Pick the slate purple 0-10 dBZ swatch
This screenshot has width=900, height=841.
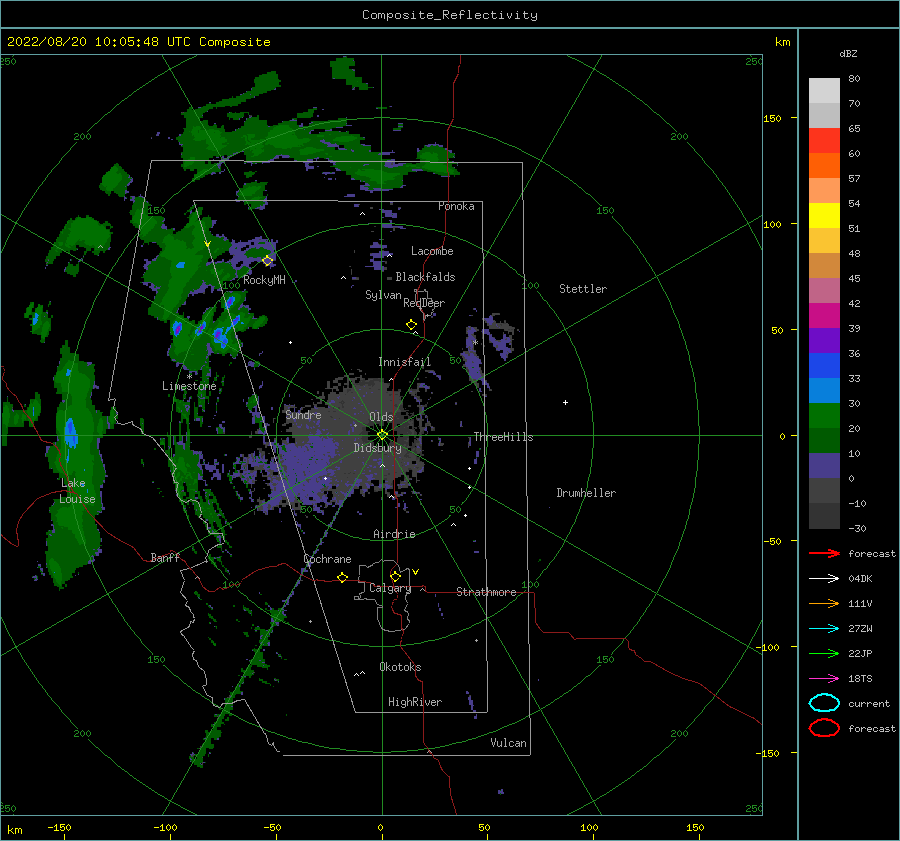click(x=824, y=466)
